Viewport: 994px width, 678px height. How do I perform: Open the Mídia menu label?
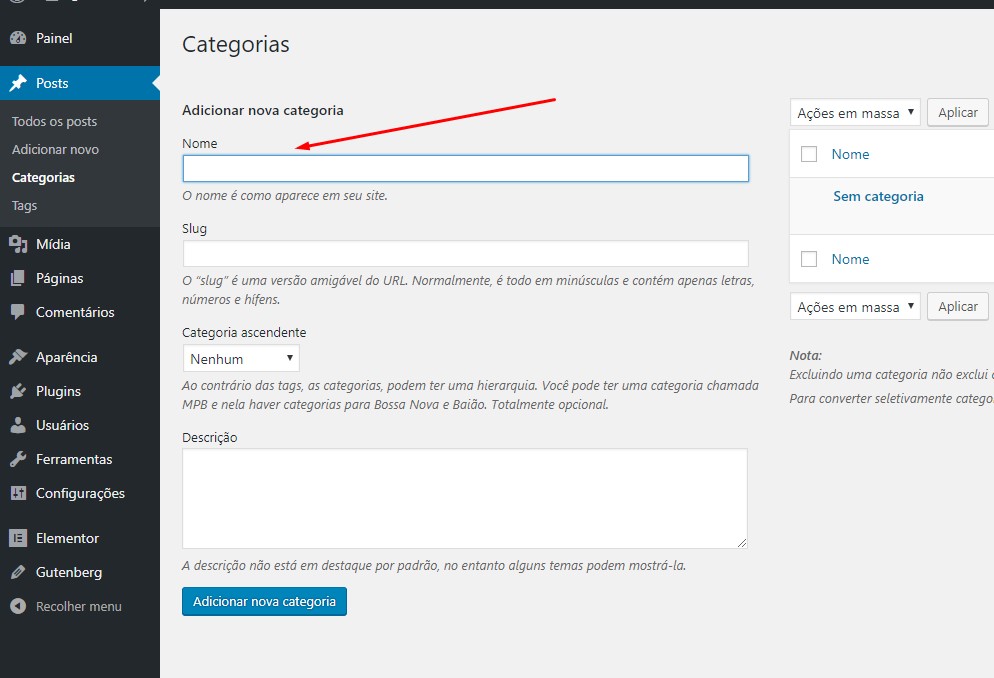[x=53, y=244]
